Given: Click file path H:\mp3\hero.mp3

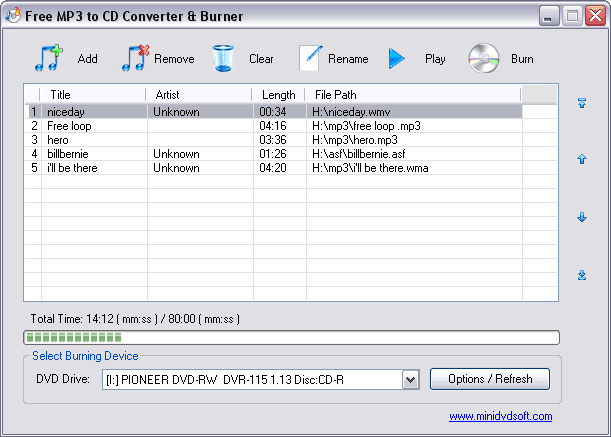Looking at the screenshot, I should (355, 140).
